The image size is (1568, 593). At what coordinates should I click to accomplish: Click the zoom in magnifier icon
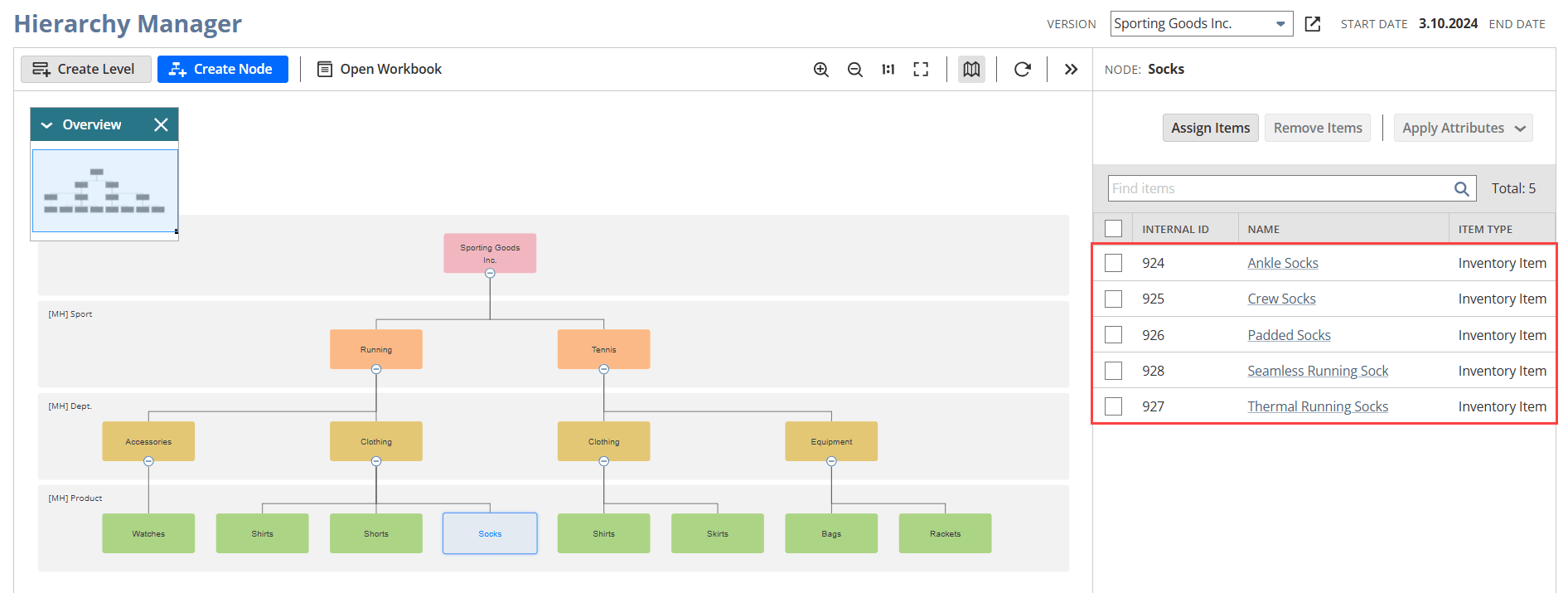[821, 70]
